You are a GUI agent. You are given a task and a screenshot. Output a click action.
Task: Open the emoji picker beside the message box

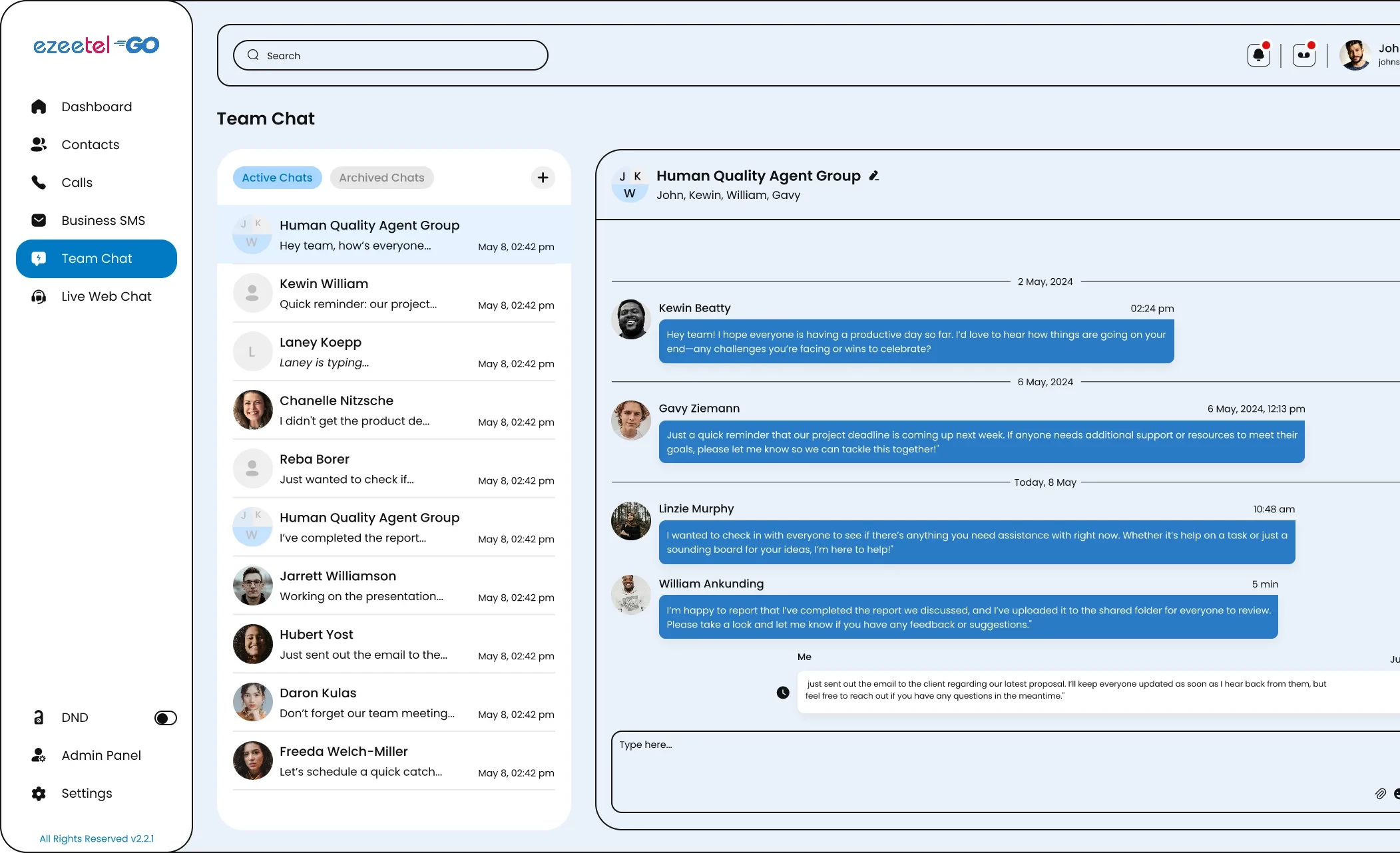click(x=1397, y=794)
